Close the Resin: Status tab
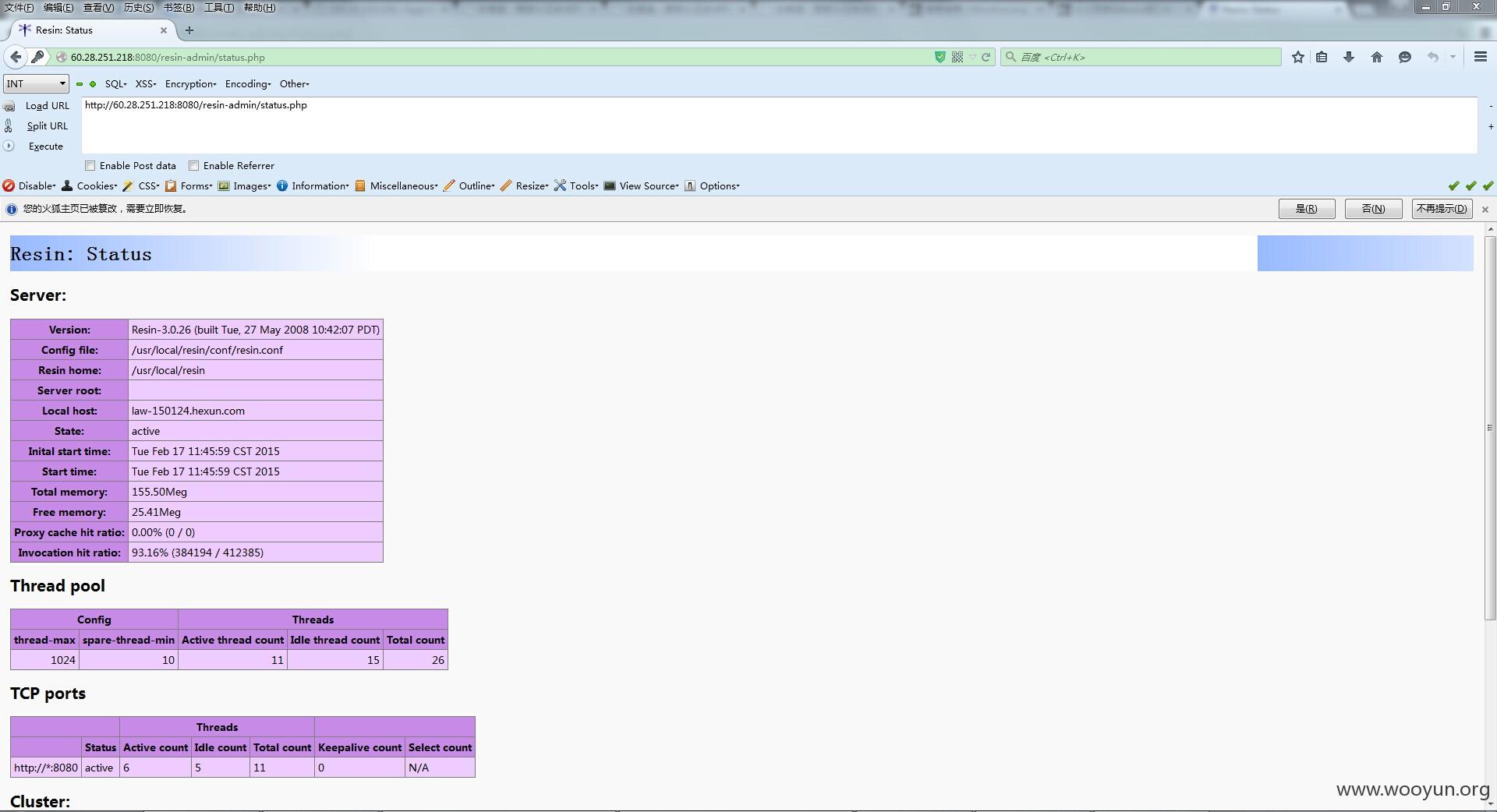Viewport: 1497px width, 812px height. point(164,30)
